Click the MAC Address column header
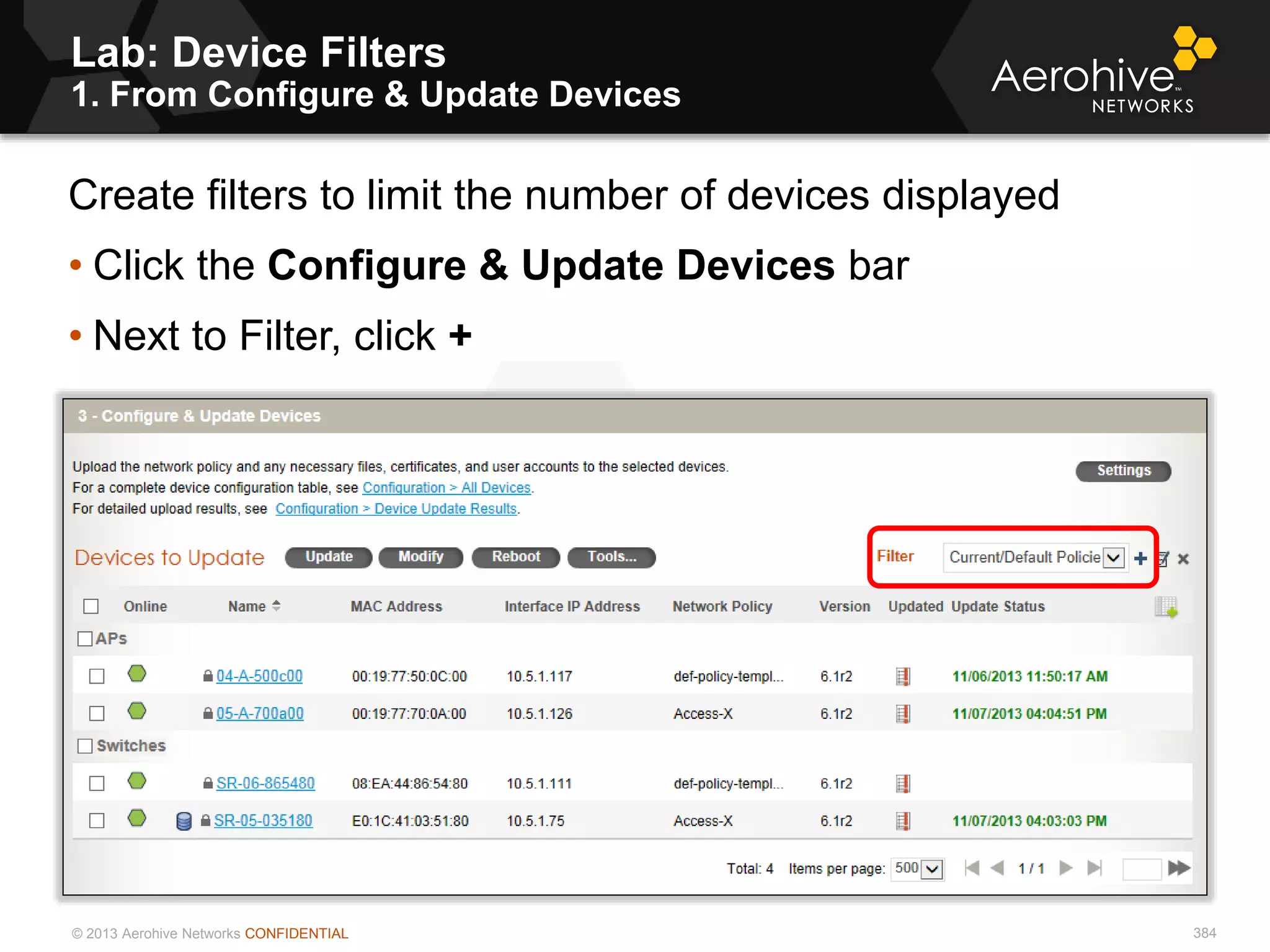The image size is (1270, 952). click(x=396, y=607)
